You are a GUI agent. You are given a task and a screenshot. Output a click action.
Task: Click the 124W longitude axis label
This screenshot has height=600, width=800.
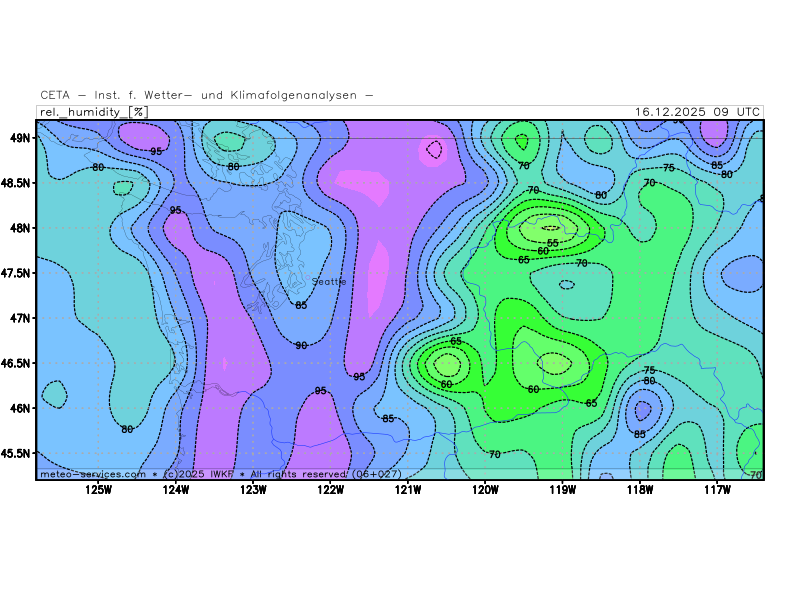[176, 489]
